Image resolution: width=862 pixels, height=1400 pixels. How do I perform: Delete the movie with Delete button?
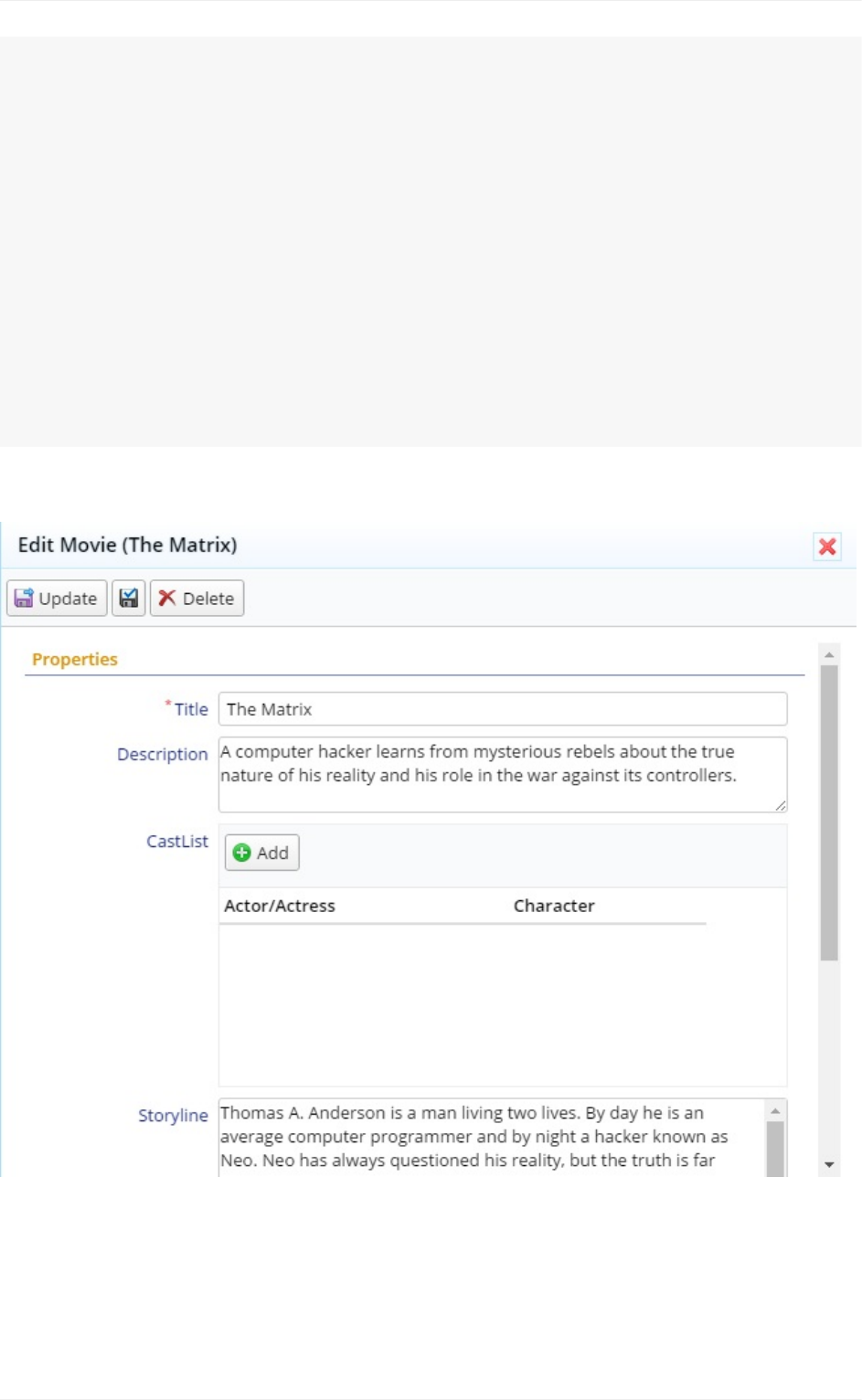click(x=197, y=599)
